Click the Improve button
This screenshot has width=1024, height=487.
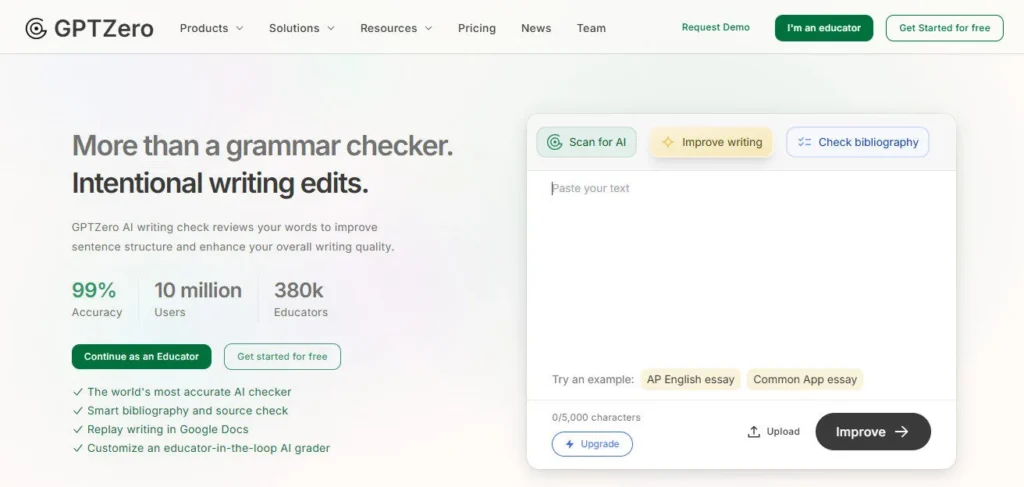[x=873, y=432]
